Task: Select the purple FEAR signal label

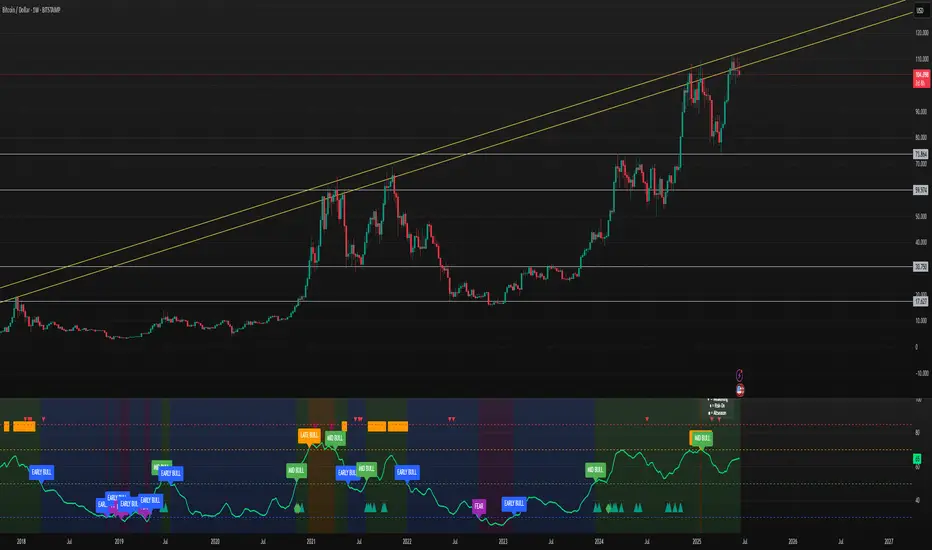Action: coord(478,506)
